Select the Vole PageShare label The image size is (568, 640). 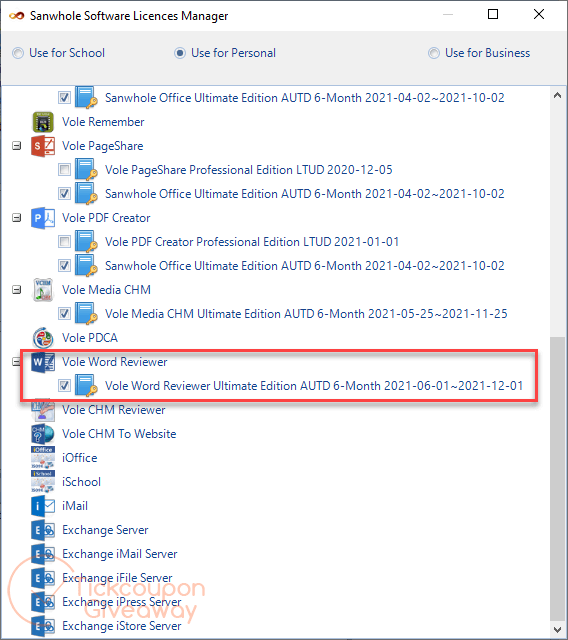coord(102,146)
